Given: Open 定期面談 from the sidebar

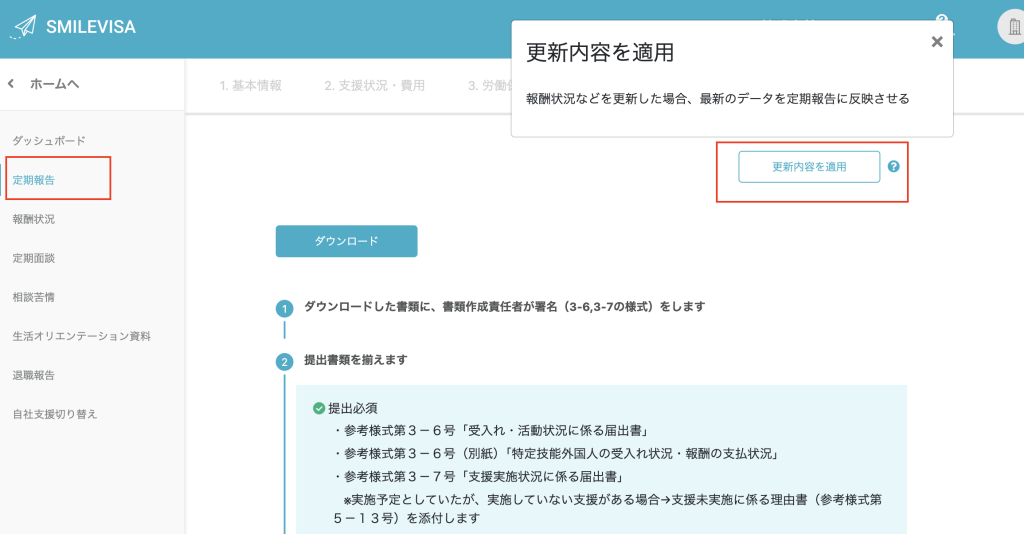Looking at the screenshot, I should tap(33, 258).
